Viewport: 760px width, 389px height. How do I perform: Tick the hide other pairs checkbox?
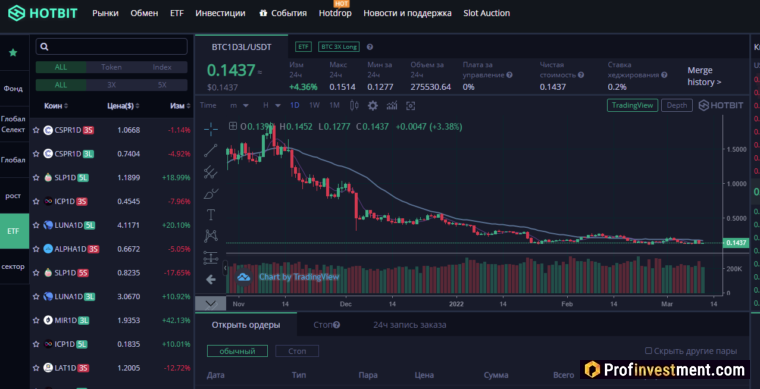pyautogui.click(x=648, y=351)
